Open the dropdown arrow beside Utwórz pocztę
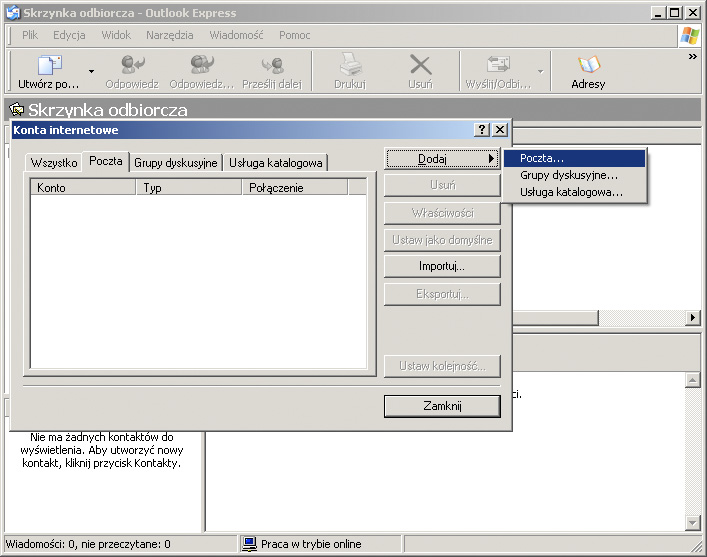The height and width of the screenshot is (557, 707). tap(92, 71)
